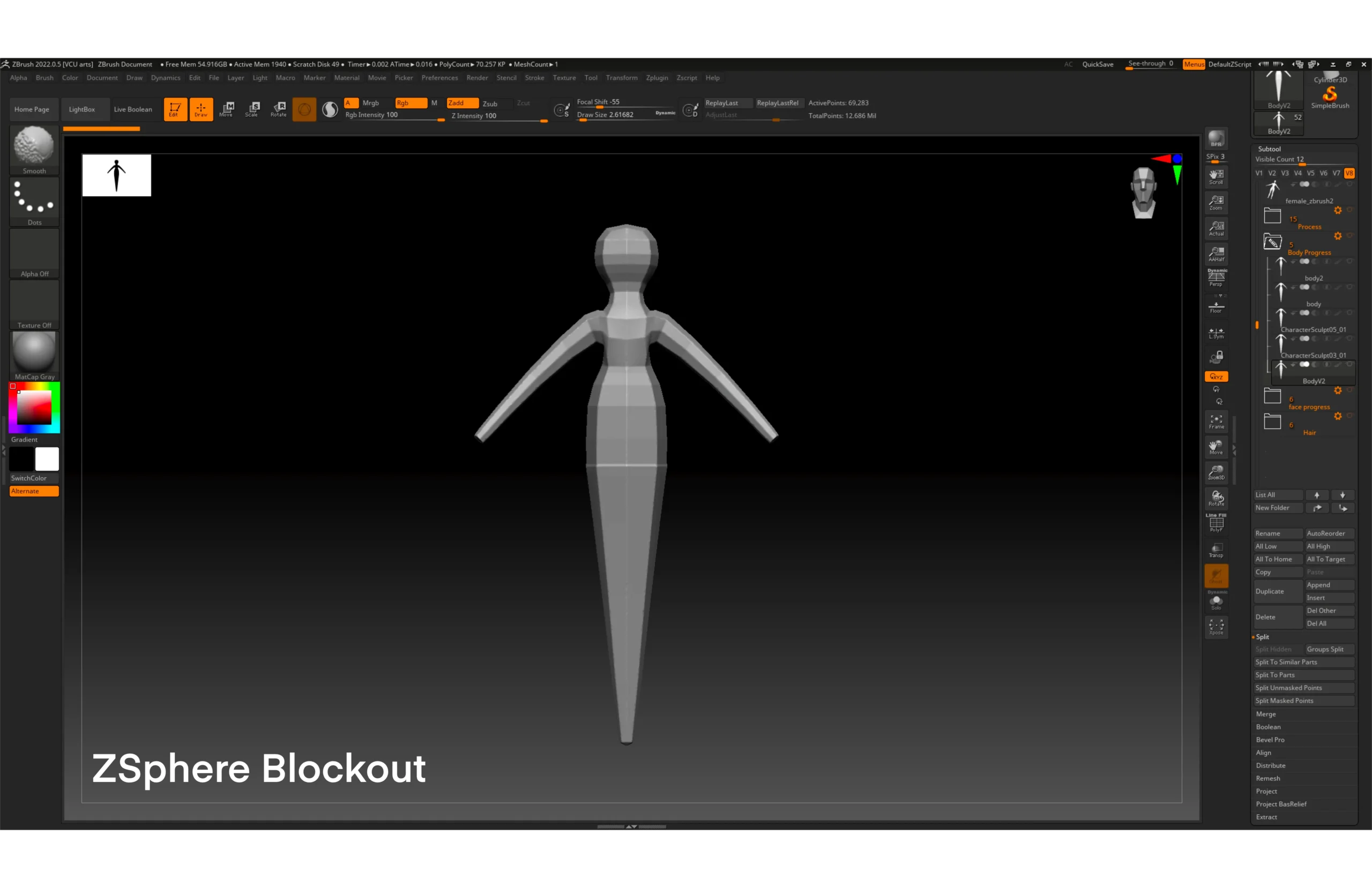The width and height of the screenshot is (1372, 888).
Task: Open the Smooth brush selector
Action: [x=34, y=150]
